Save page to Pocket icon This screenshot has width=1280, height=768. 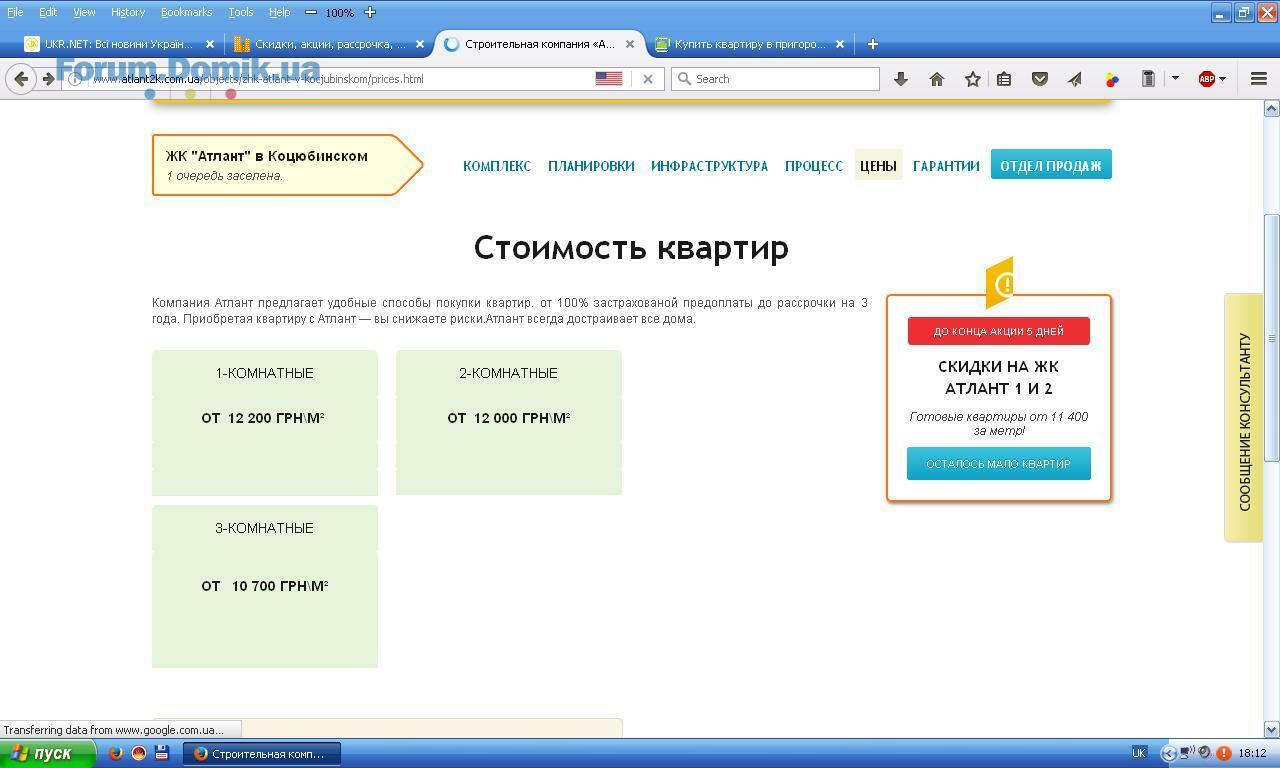click(x=1040, y=79)
